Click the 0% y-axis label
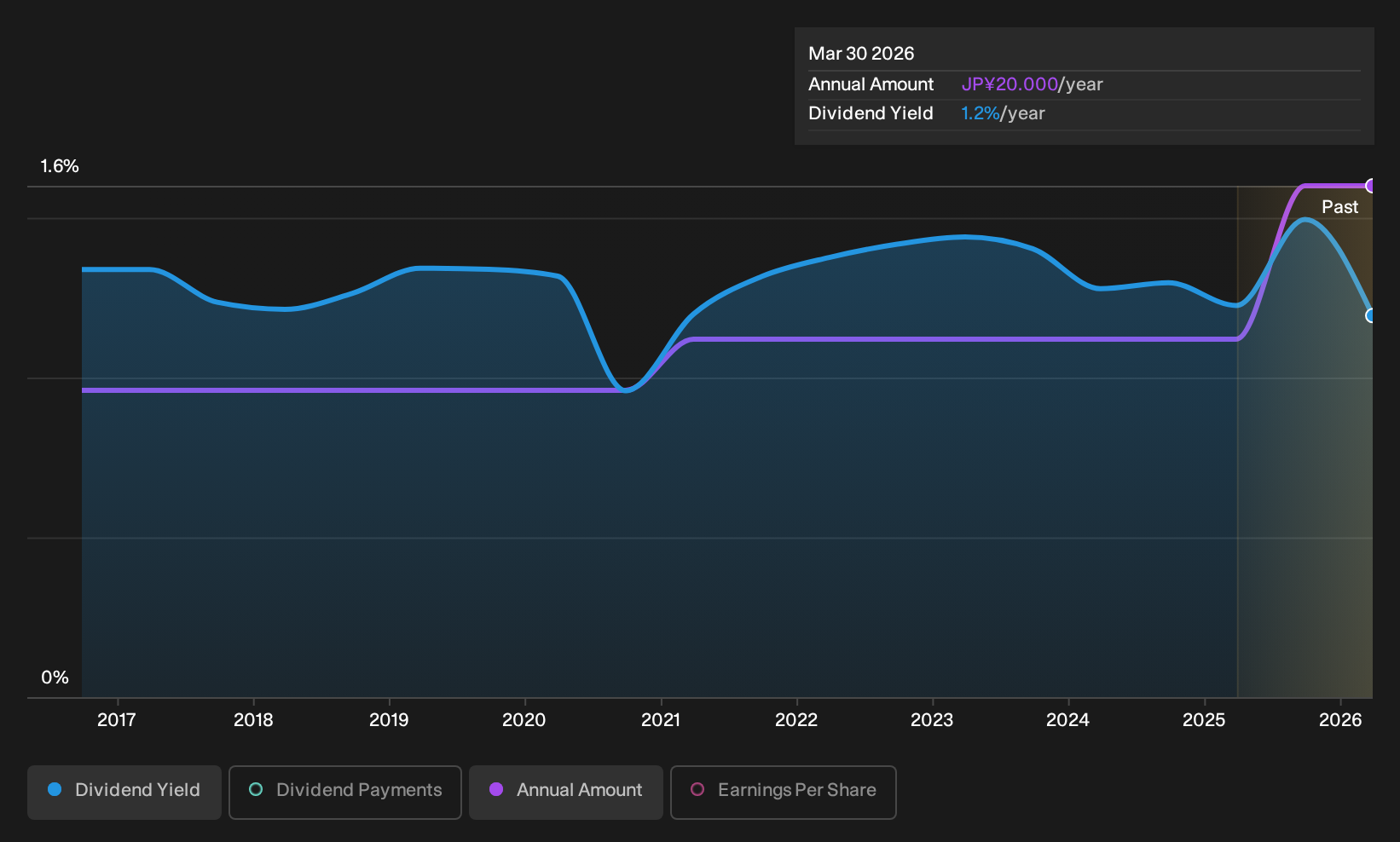 coord(55,678)
